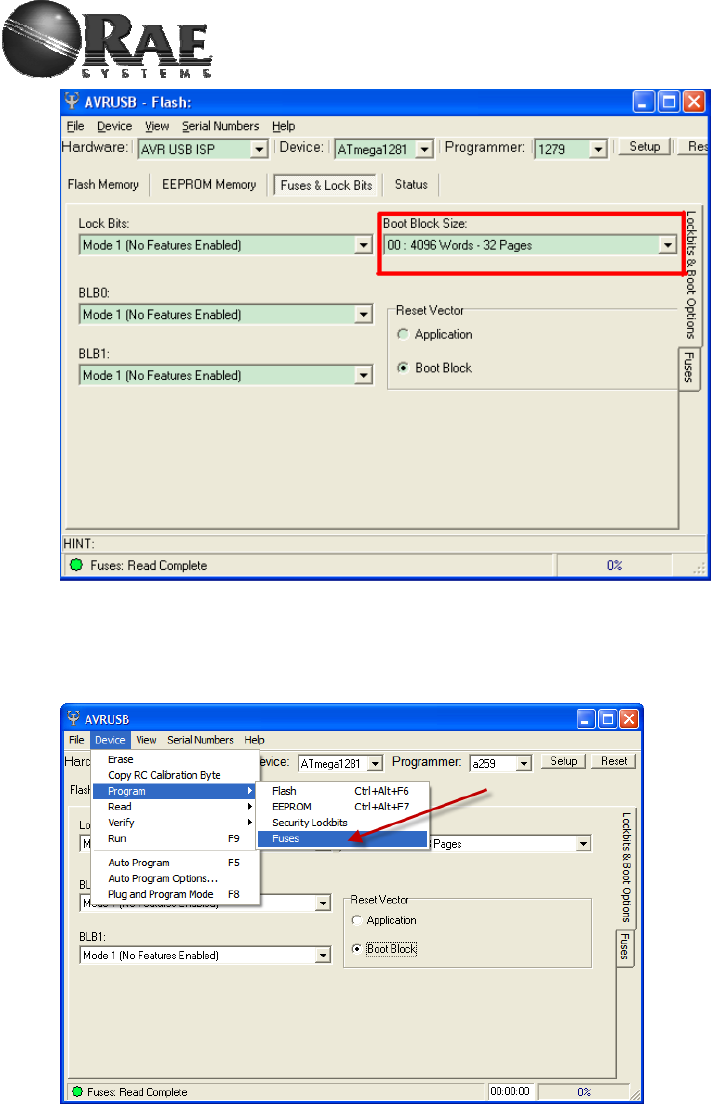Click title icon of lower AVRUSB window
The width and height of the screenshot is (711, 1104).
click(73, 718)
